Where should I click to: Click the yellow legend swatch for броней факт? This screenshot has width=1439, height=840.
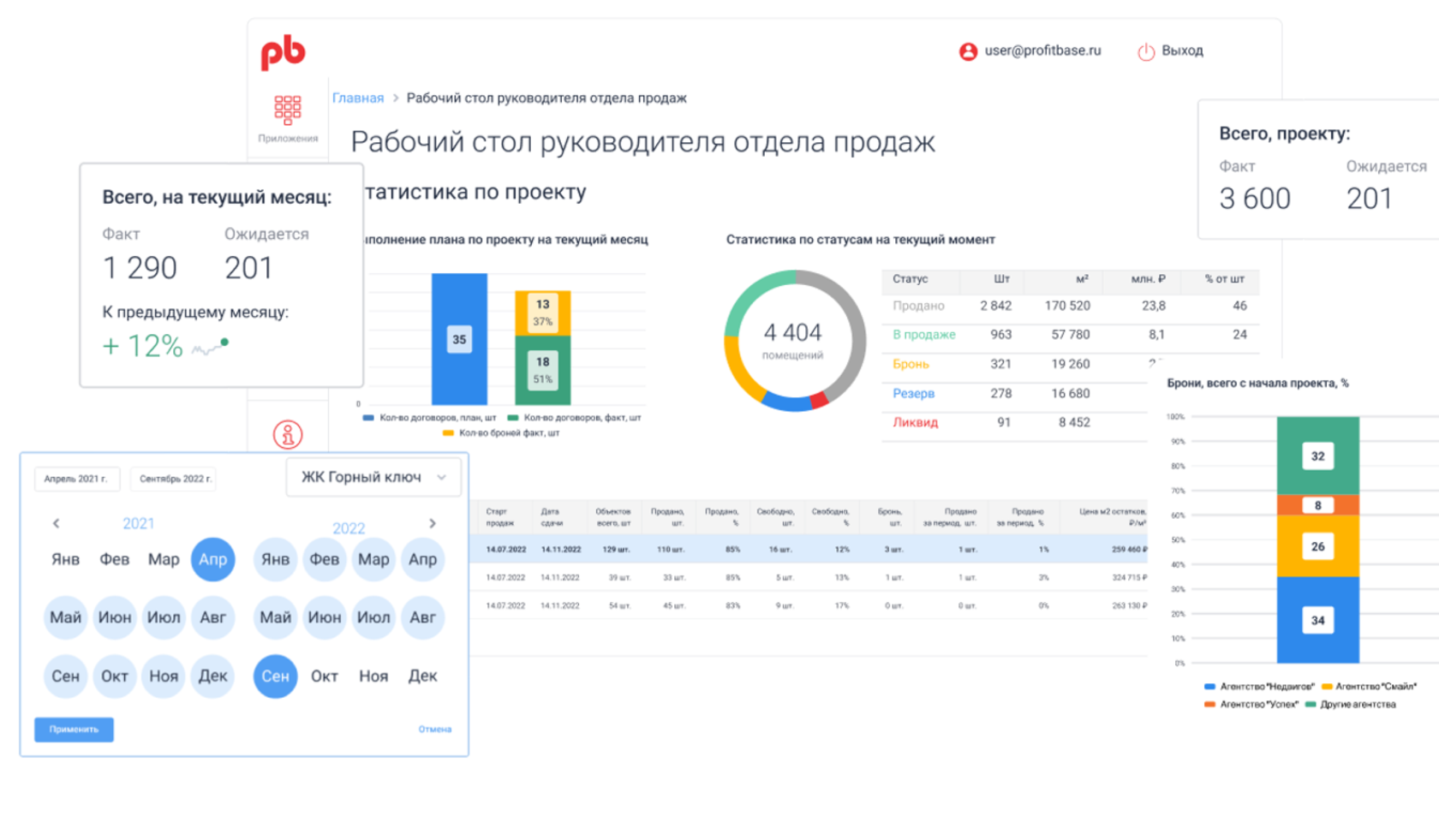click(x=448, y=433)
